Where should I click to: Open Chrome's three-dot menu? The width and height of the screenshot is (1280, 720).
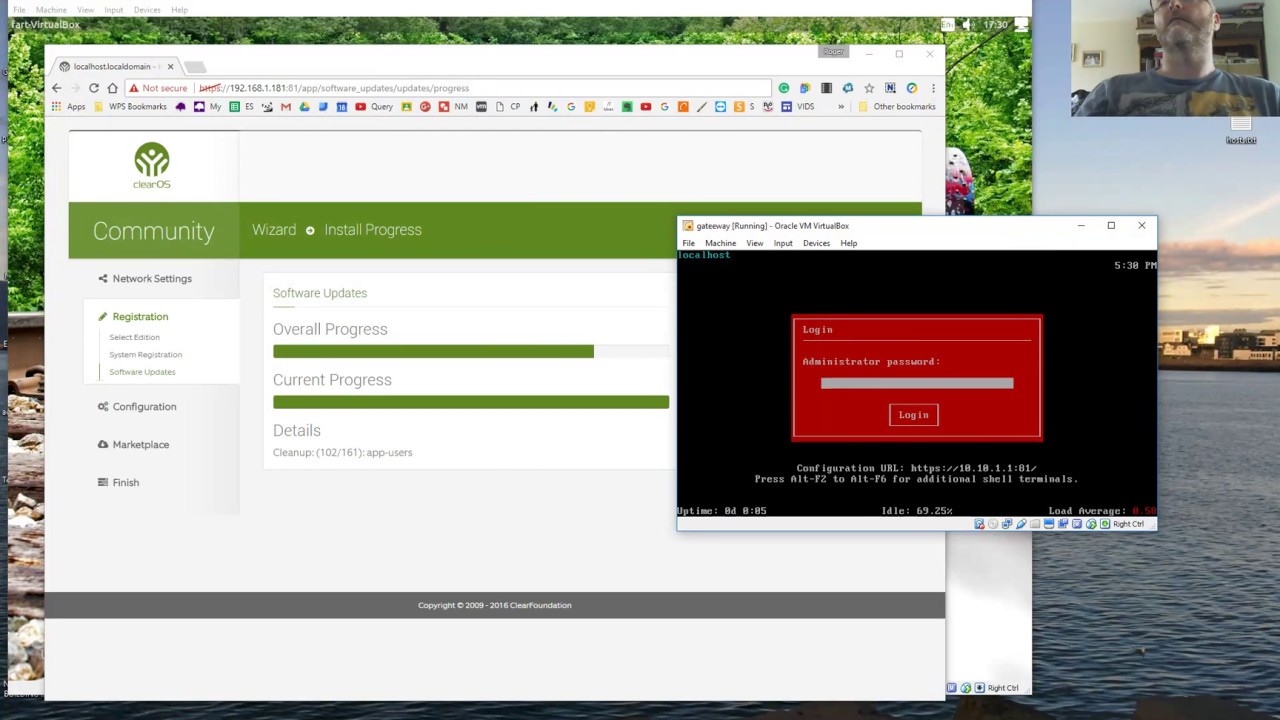pyautogui.click(x=933, y=88)
